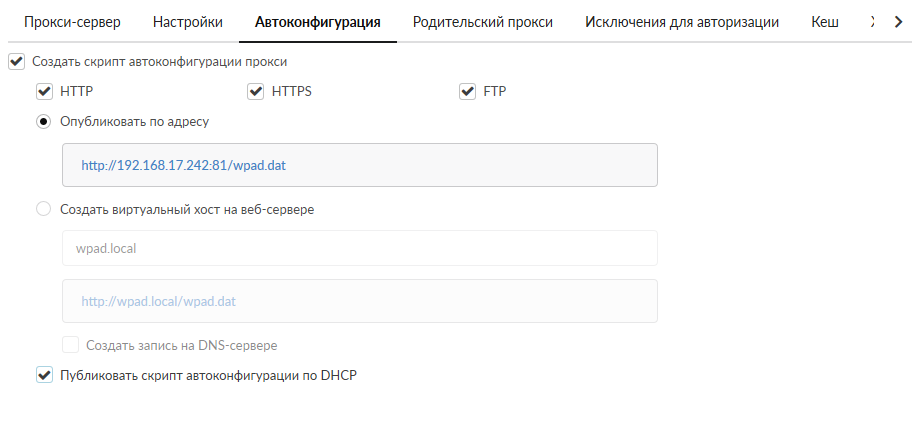Open the Исключения для авторизации tab
The height and width of the screenshot is (434, 920).
[x=682, y=22]
